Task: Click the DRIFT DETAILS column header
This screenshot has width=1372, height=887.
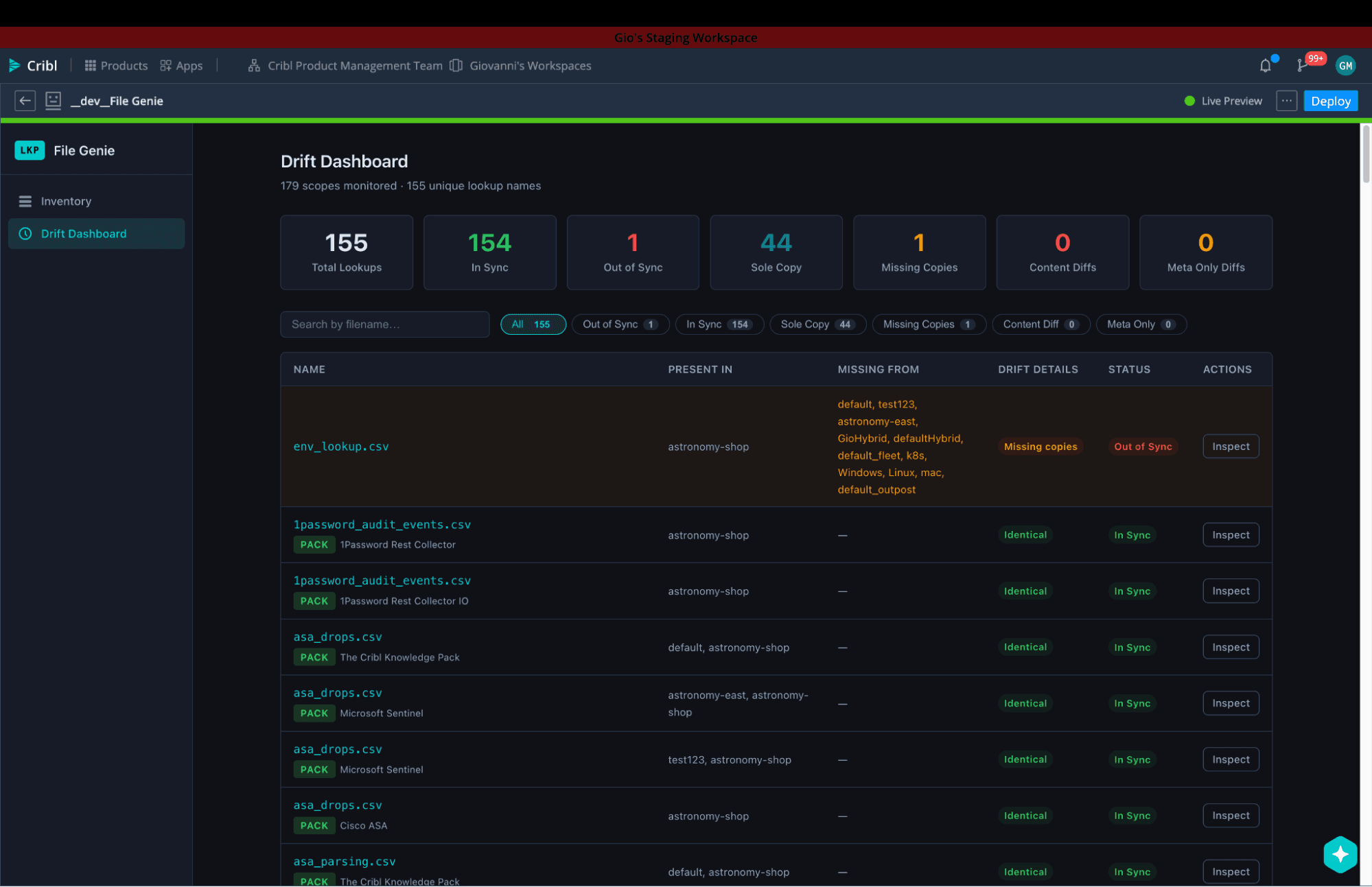Action: [x=1038, y=370]
